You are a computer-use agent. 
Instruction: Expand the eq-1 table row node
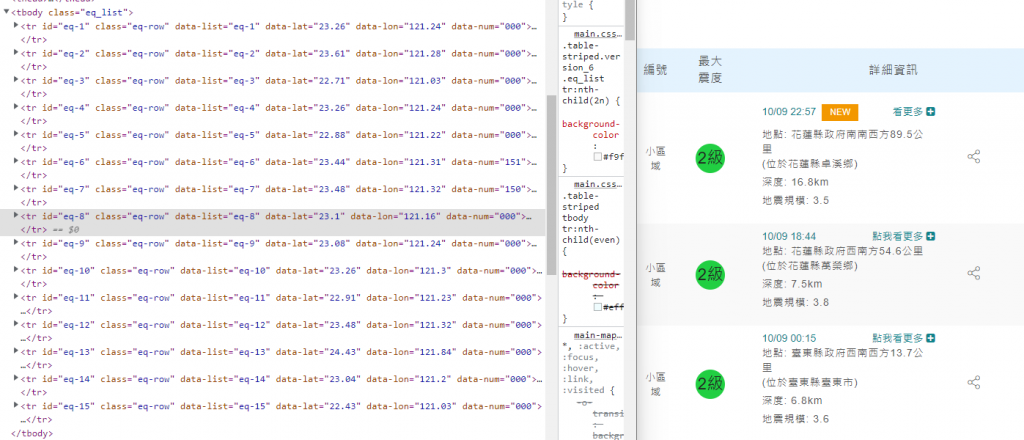16,26
